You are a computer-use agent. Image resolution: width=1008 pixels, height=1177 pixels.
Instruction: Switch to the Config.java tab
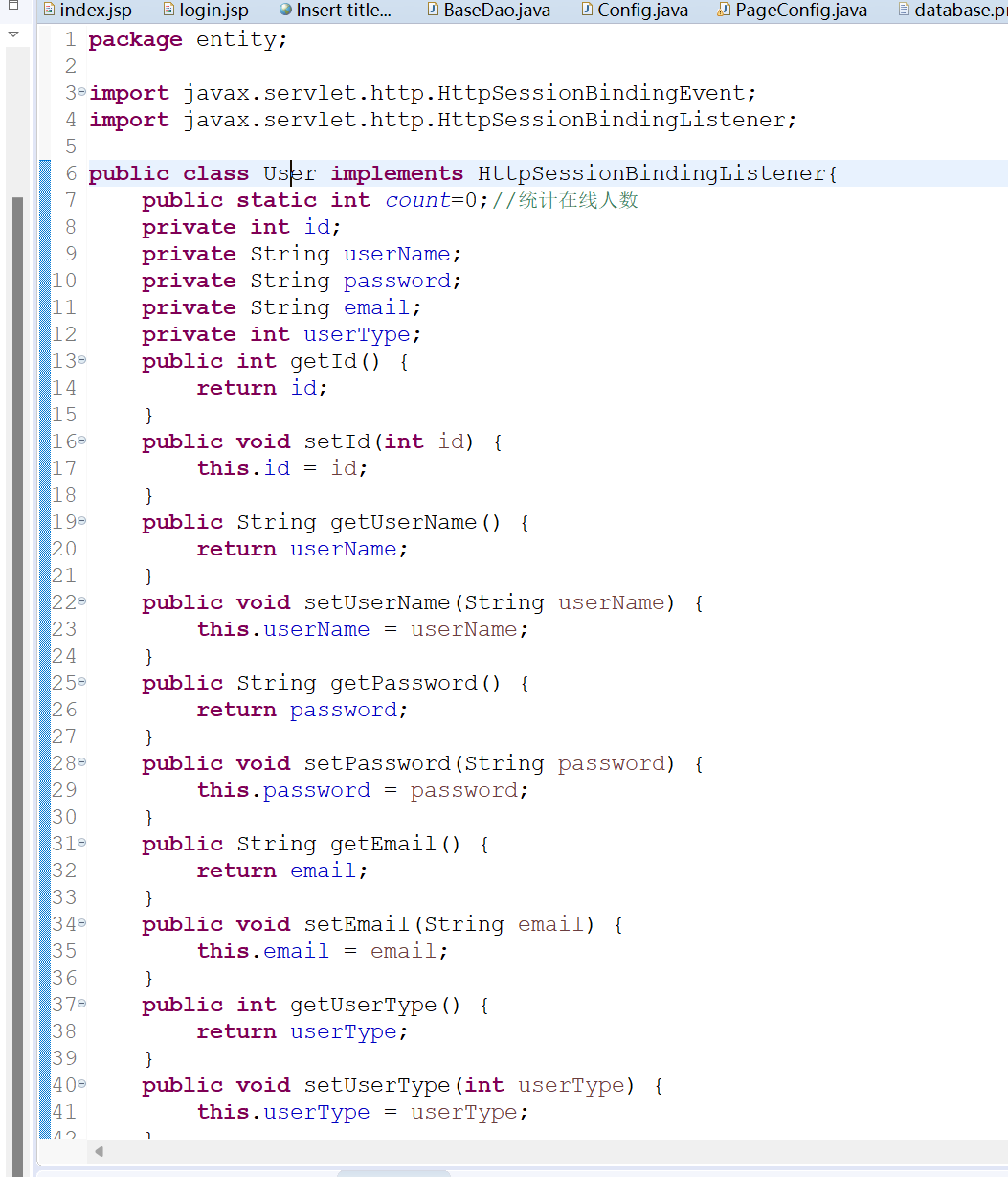pos(635,11)
